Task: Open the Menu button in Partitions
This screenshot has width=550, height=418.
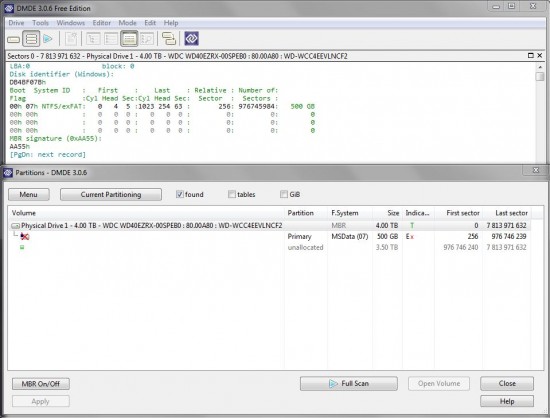Action: [29, 195]
